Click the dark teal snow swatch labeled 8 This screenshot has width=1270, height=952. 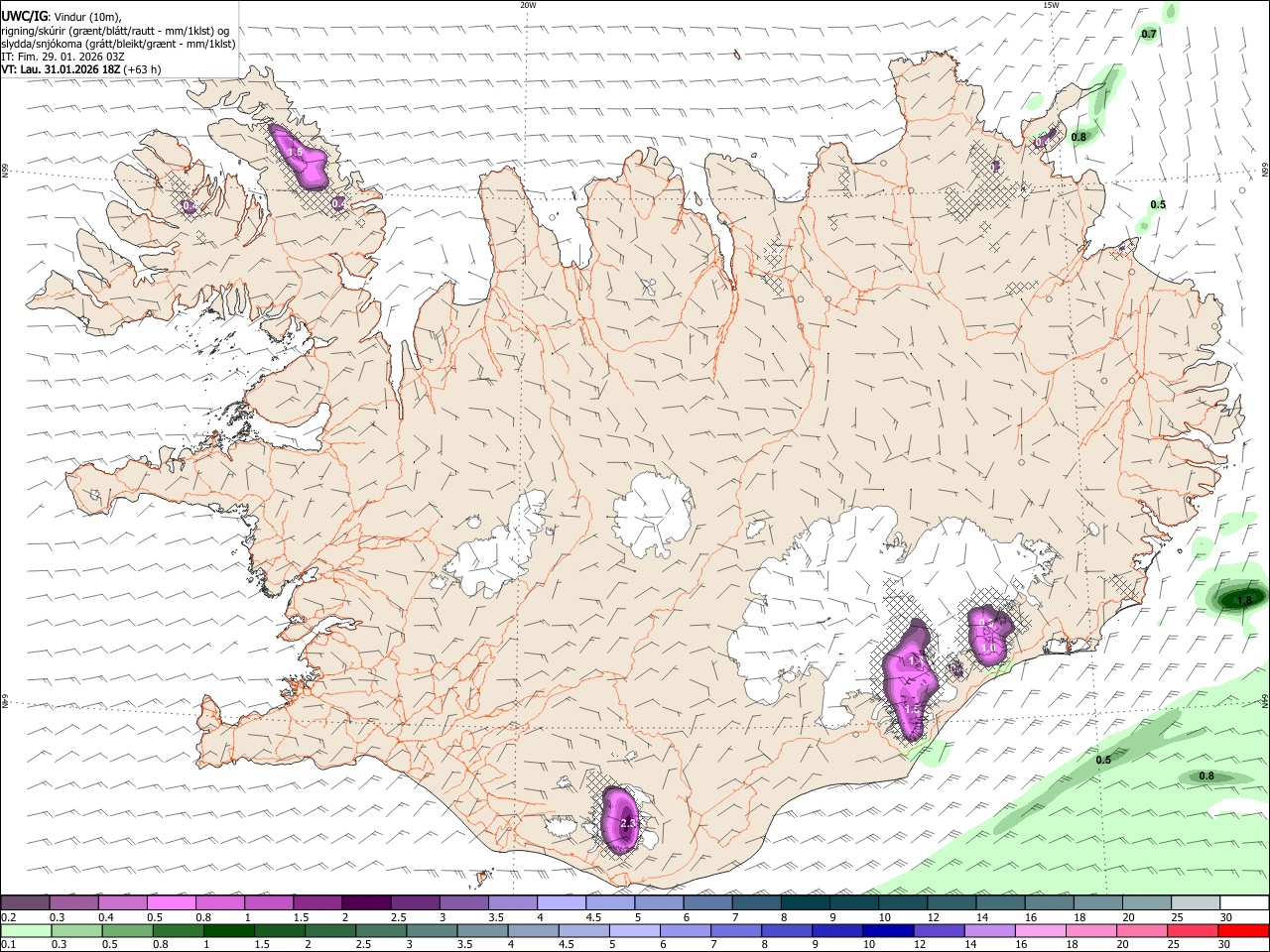pos(807,902)
